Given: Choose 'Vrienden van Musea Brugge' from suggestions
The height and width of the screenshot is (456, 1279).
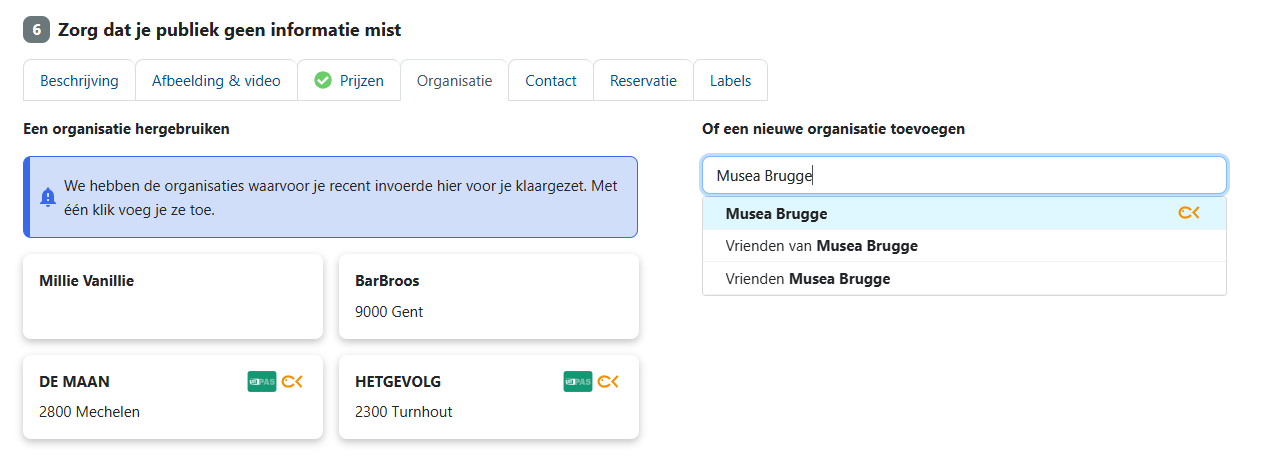Looking at the screenshot, I should click(822, 246).
